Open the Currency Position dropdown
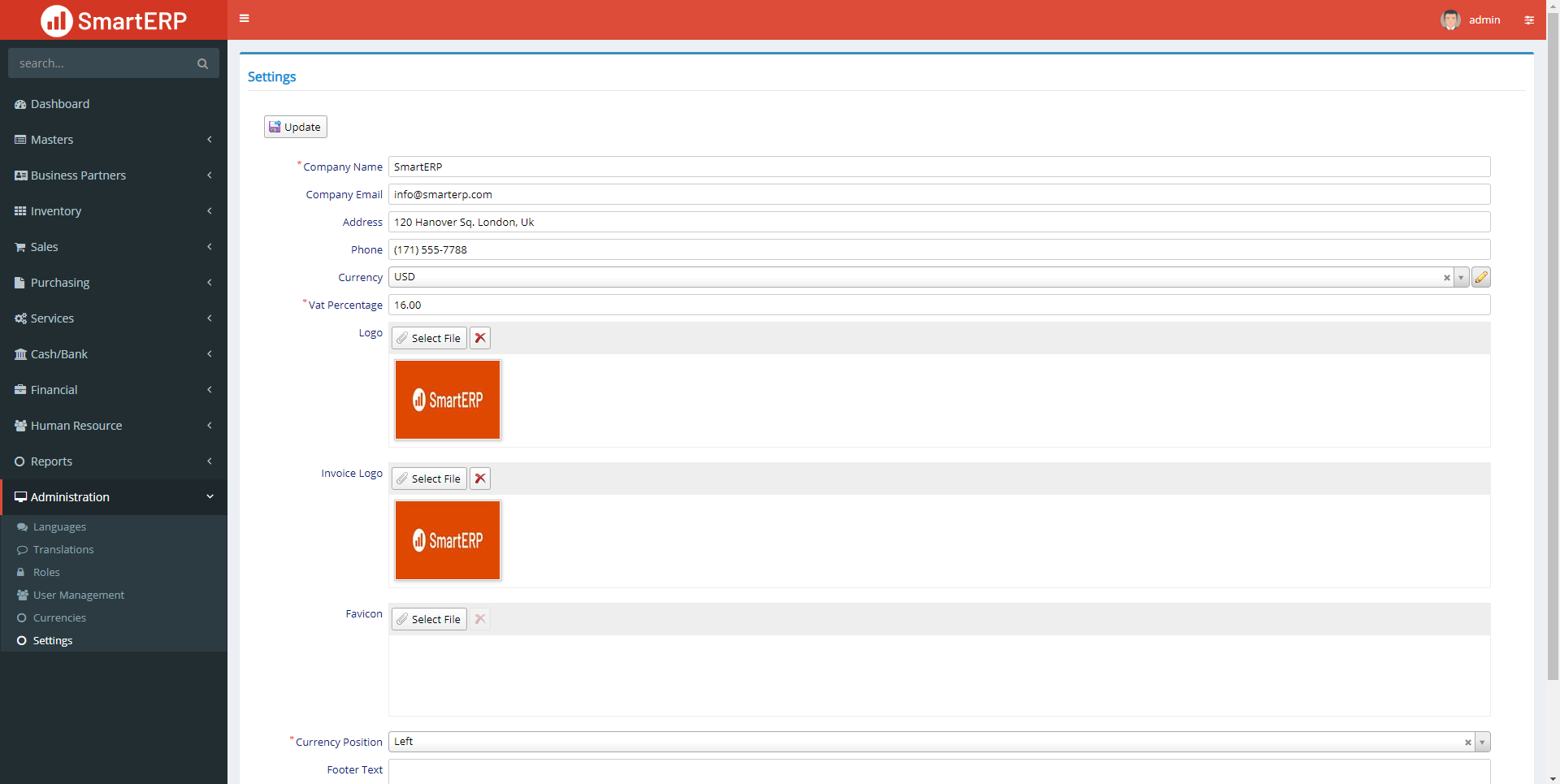1560x784 pixels. (1483, 742)
